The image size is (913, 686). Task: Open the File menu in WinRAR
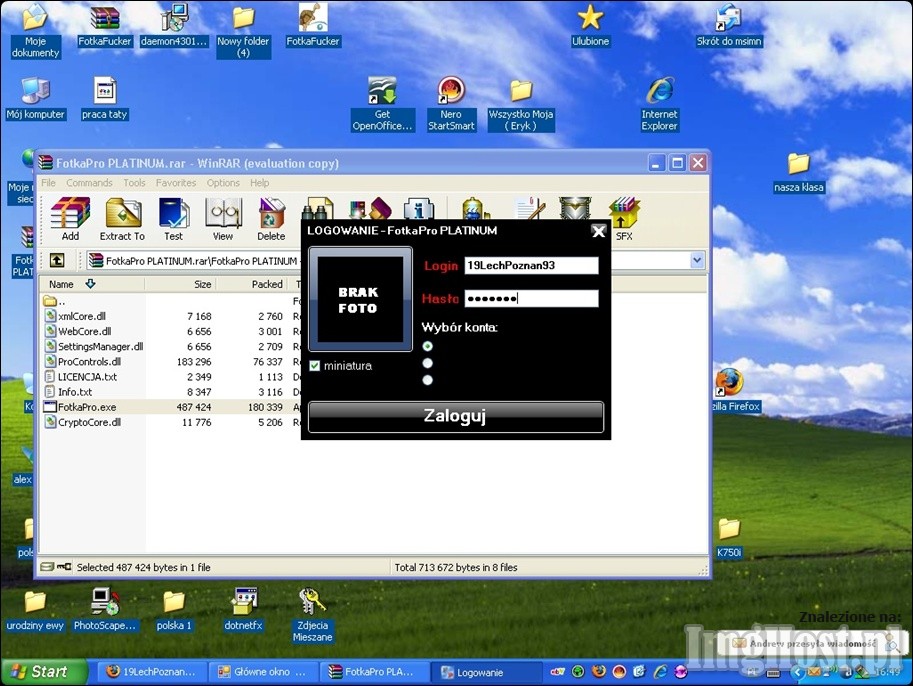click(48, 183)
